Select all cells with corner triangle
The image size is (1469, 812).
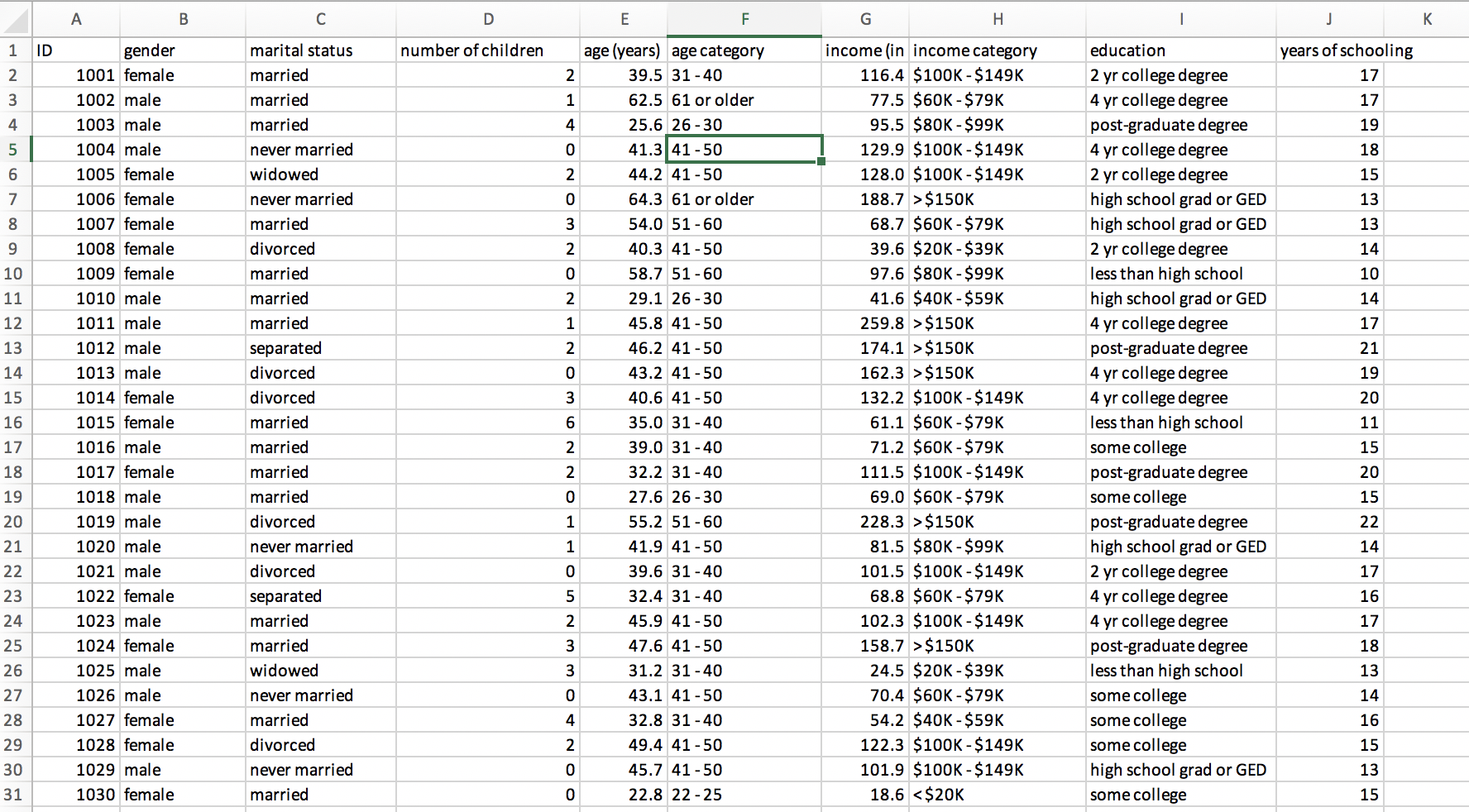click(16, 19)
